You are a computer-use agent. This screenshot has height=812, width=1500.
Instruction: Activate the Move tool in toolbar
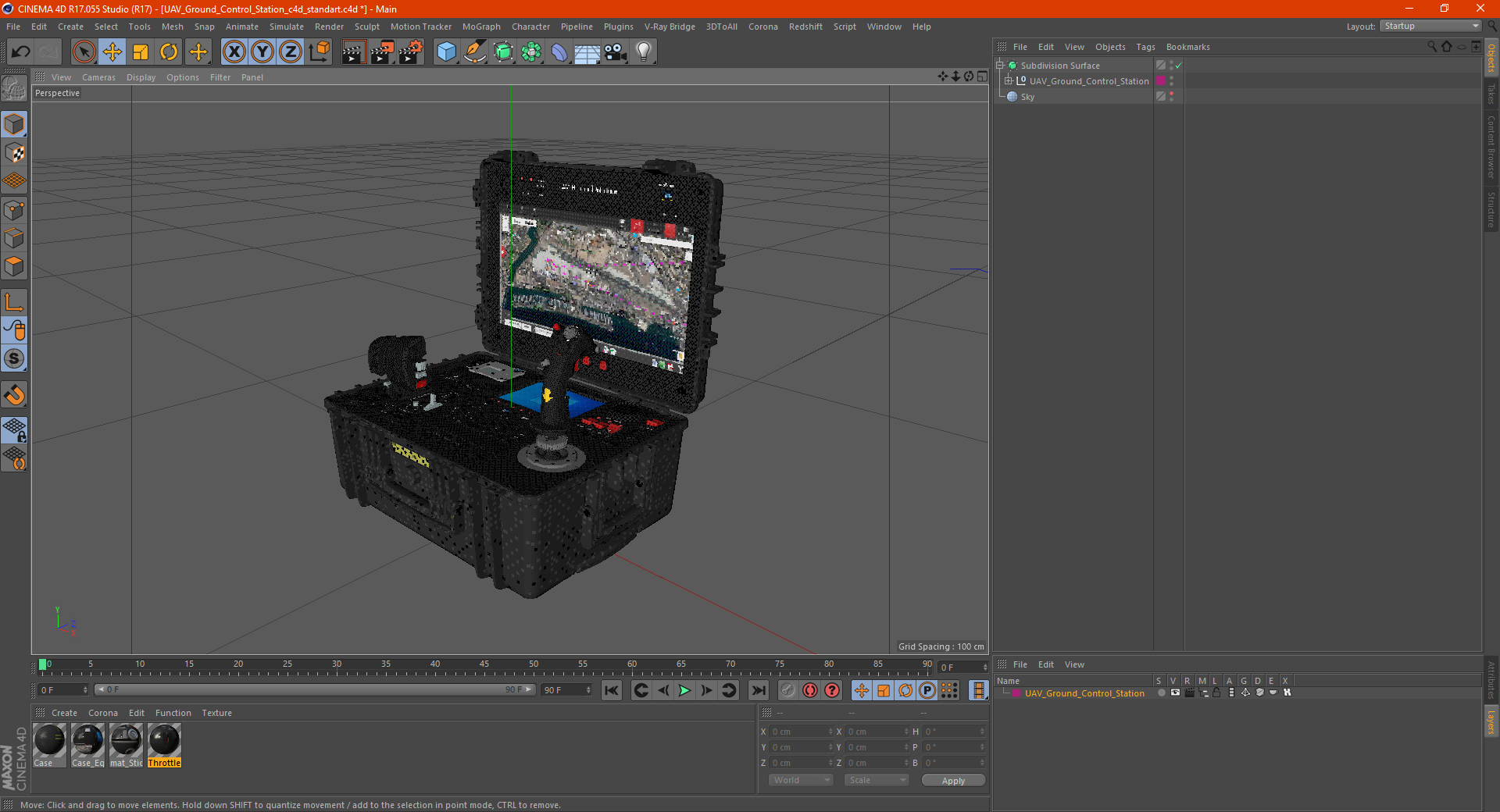tap(112, 52)
